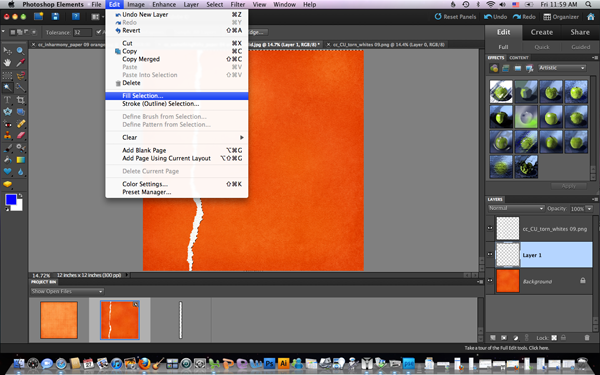The height and width of the screenshot is (375, 600).
Task: Expand the Clear submenu arrow
Action: click(241, 137)
